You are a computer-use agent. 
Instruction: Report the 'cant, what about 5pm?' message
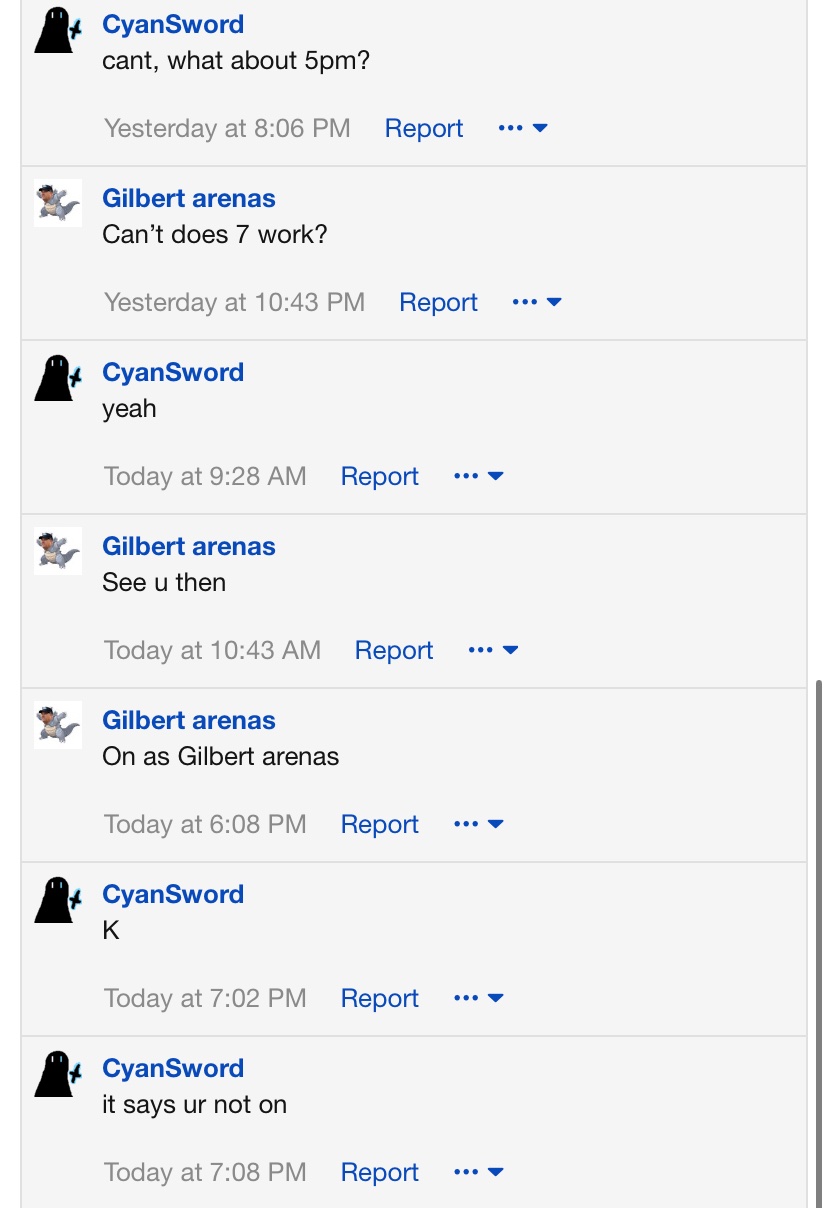click(424, 128)
